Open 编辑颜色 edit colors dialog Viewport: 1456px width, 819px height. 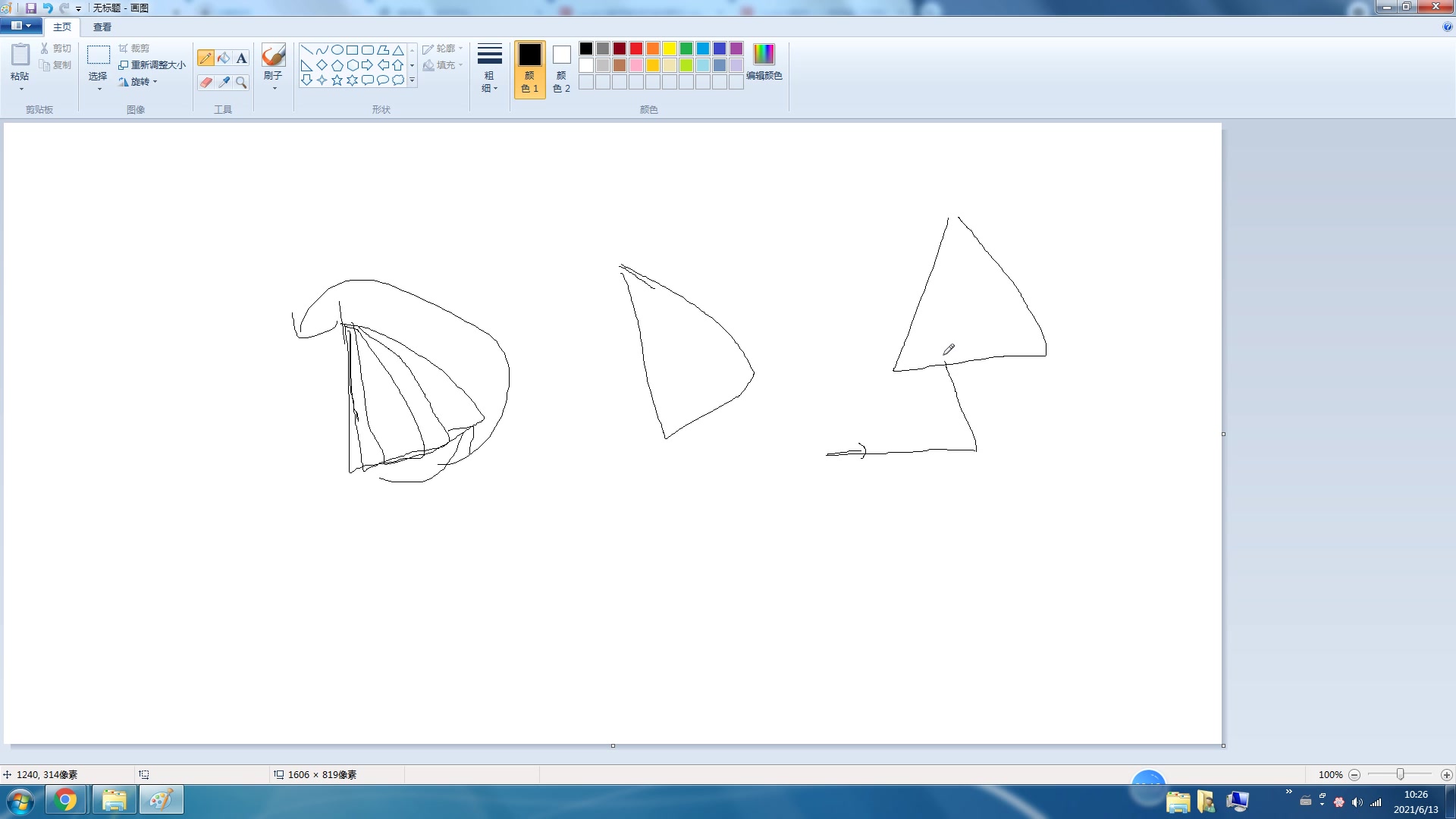764,62
